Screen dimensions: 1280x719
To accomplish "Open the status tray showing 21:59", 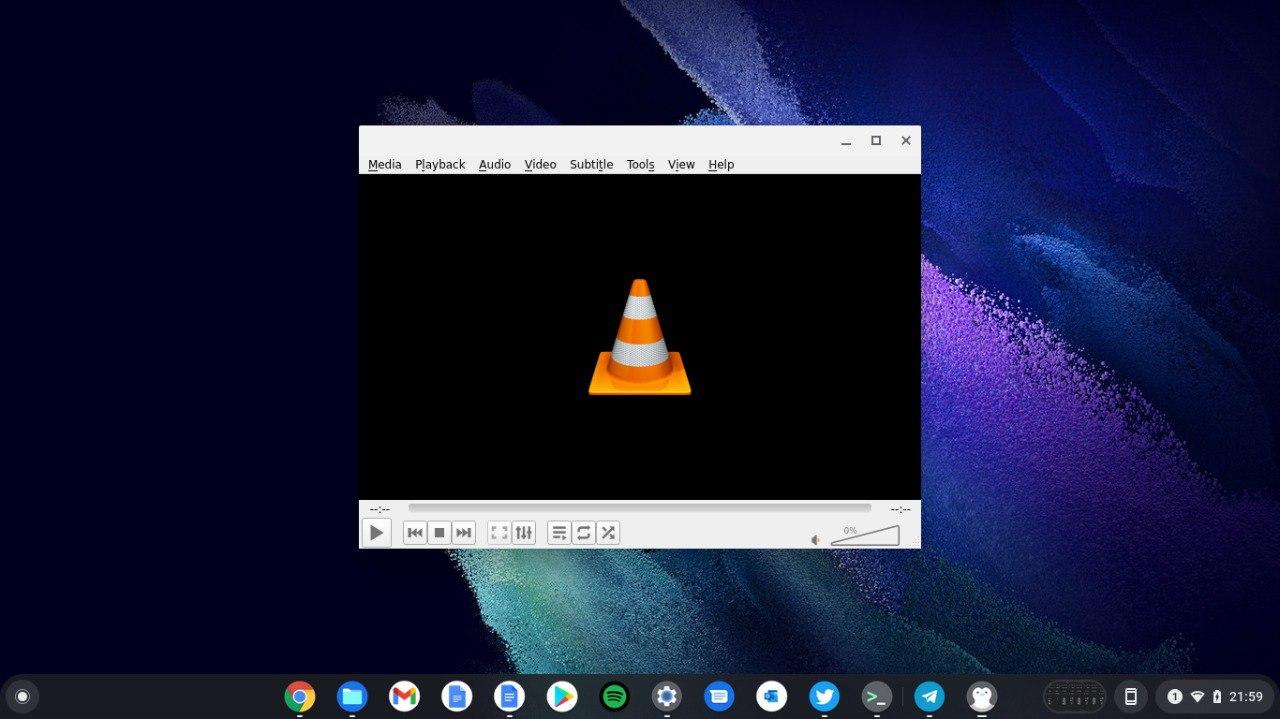I will click(1215, 696).
